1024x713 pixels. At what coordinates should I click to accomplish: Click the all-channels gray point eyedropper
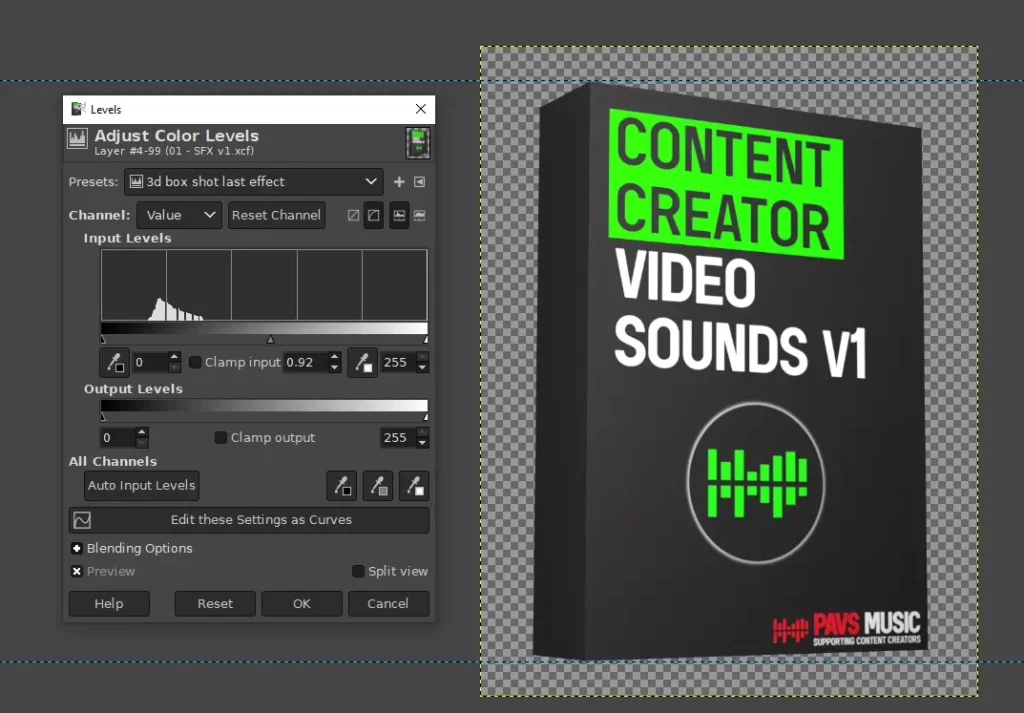pyautogui.click(x=377, y=486)
